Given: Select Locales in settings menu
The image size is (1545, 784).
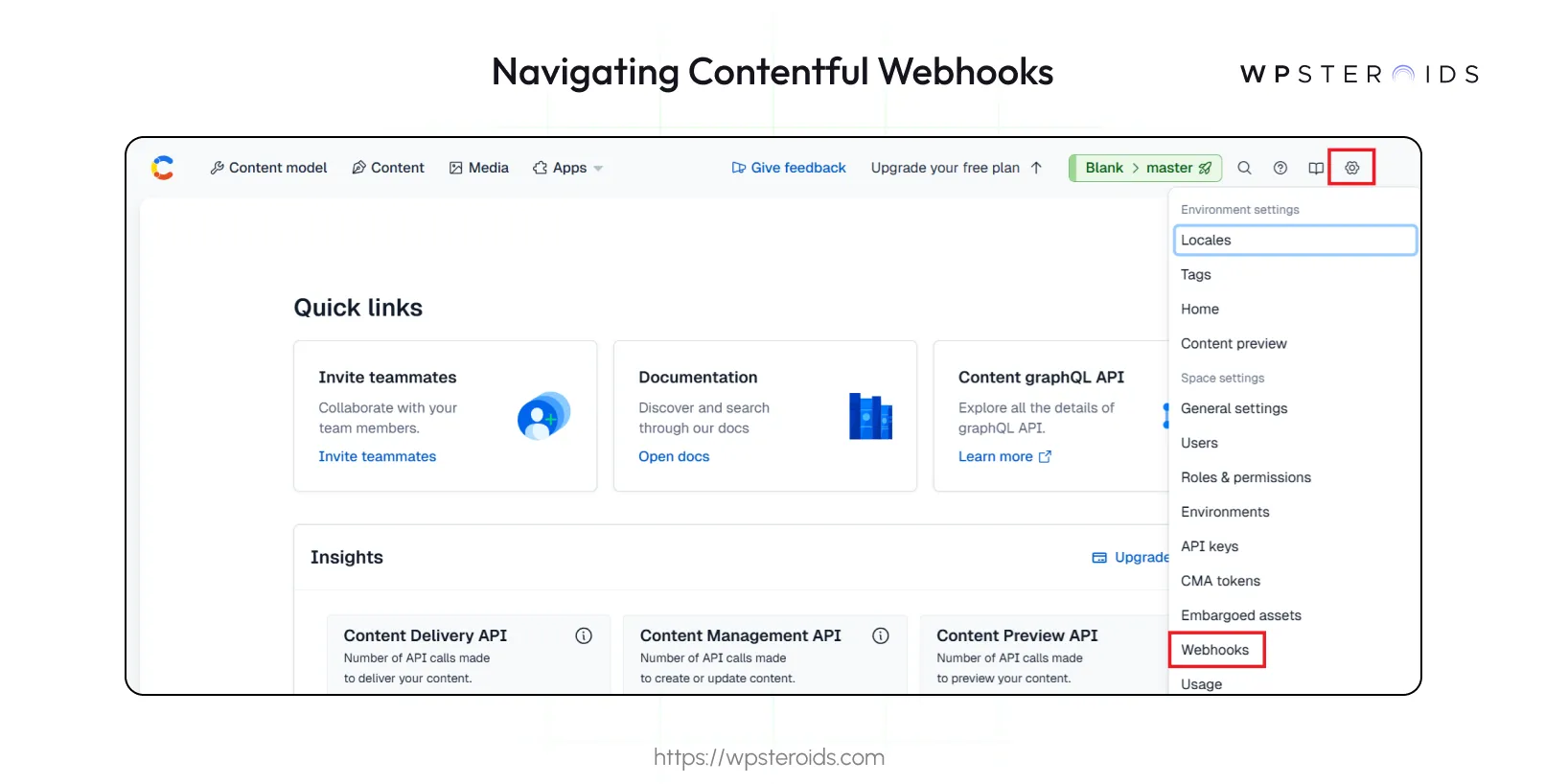Looking at the screenshot, I should pos(1295,240).
